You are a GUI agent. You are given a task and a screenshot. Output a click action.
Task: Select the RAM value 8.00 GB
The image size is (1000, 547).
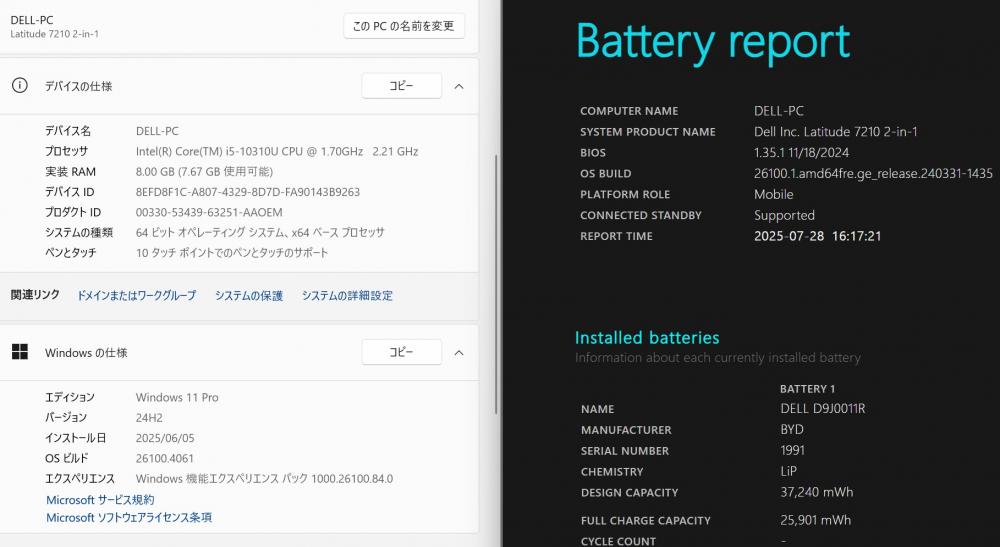(x=204, y=171)
